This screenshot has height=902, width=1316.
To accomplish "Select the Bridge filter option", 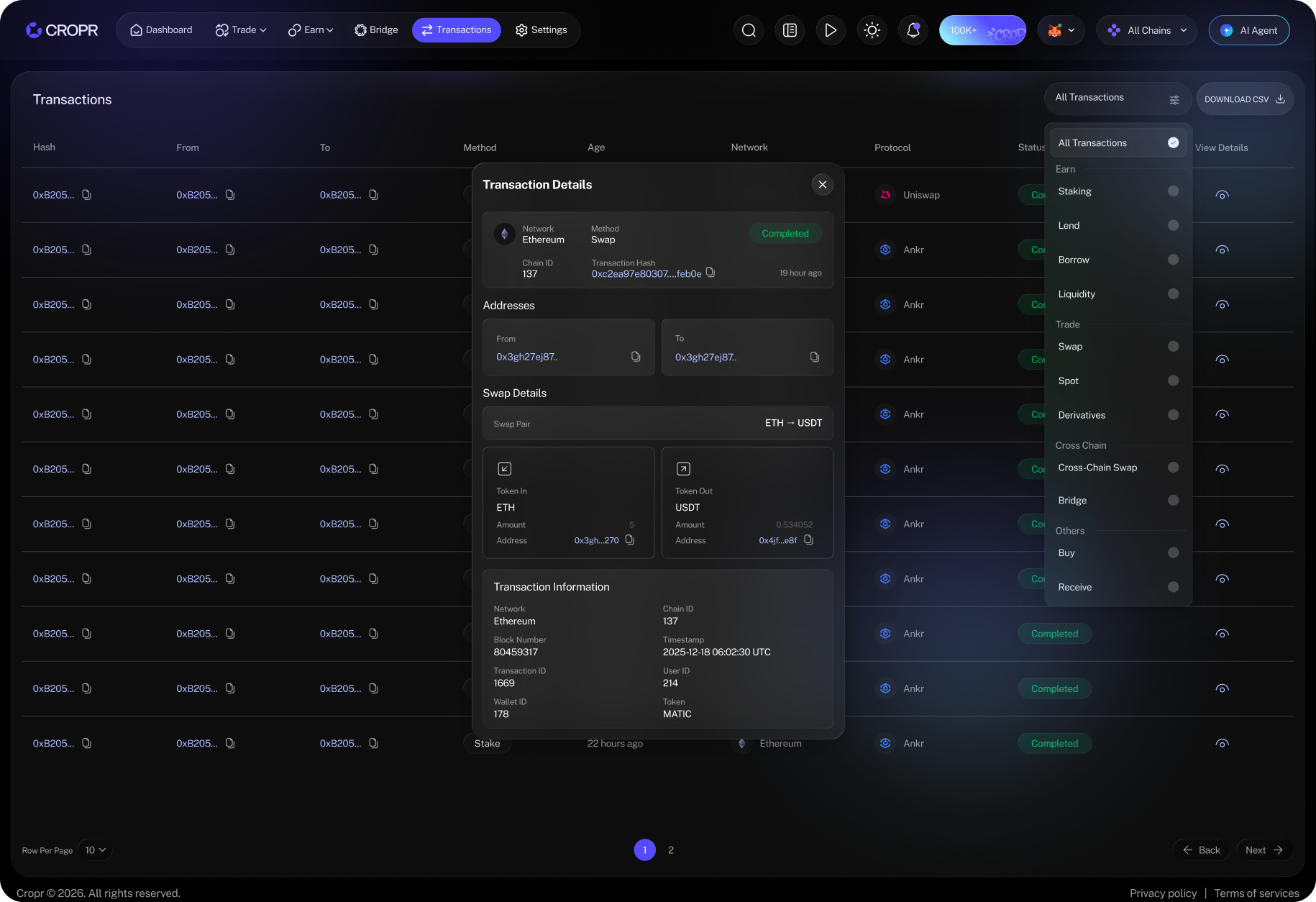I will click(1118, 501).
